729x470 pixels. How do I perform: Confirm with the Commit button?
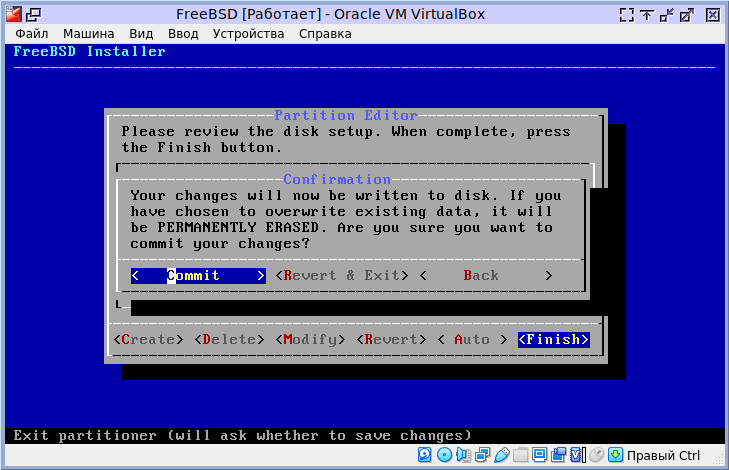point(198,276)
